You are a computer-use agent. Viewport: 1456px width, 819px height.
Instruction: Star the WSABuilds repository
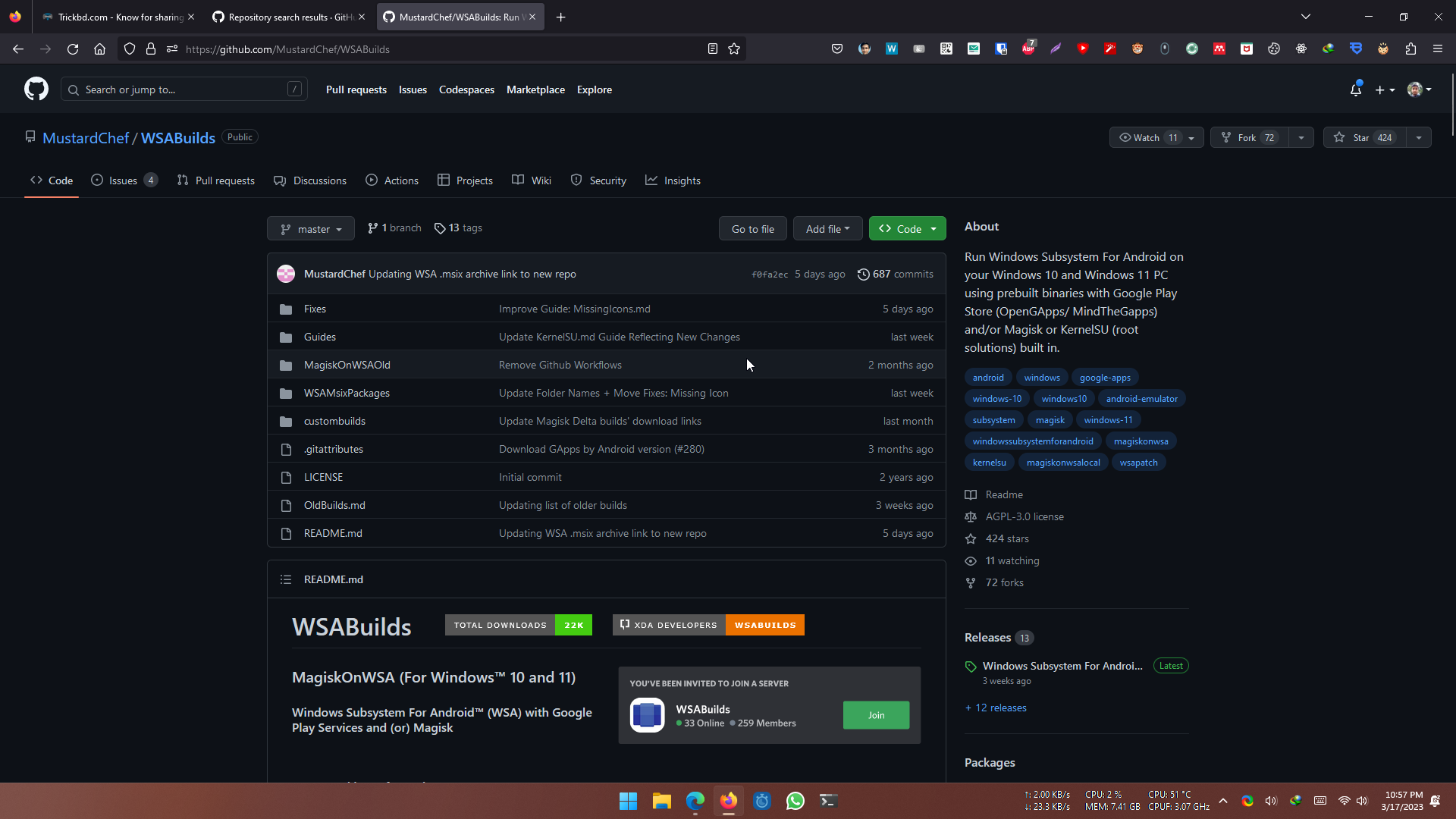coord(1365,138)
